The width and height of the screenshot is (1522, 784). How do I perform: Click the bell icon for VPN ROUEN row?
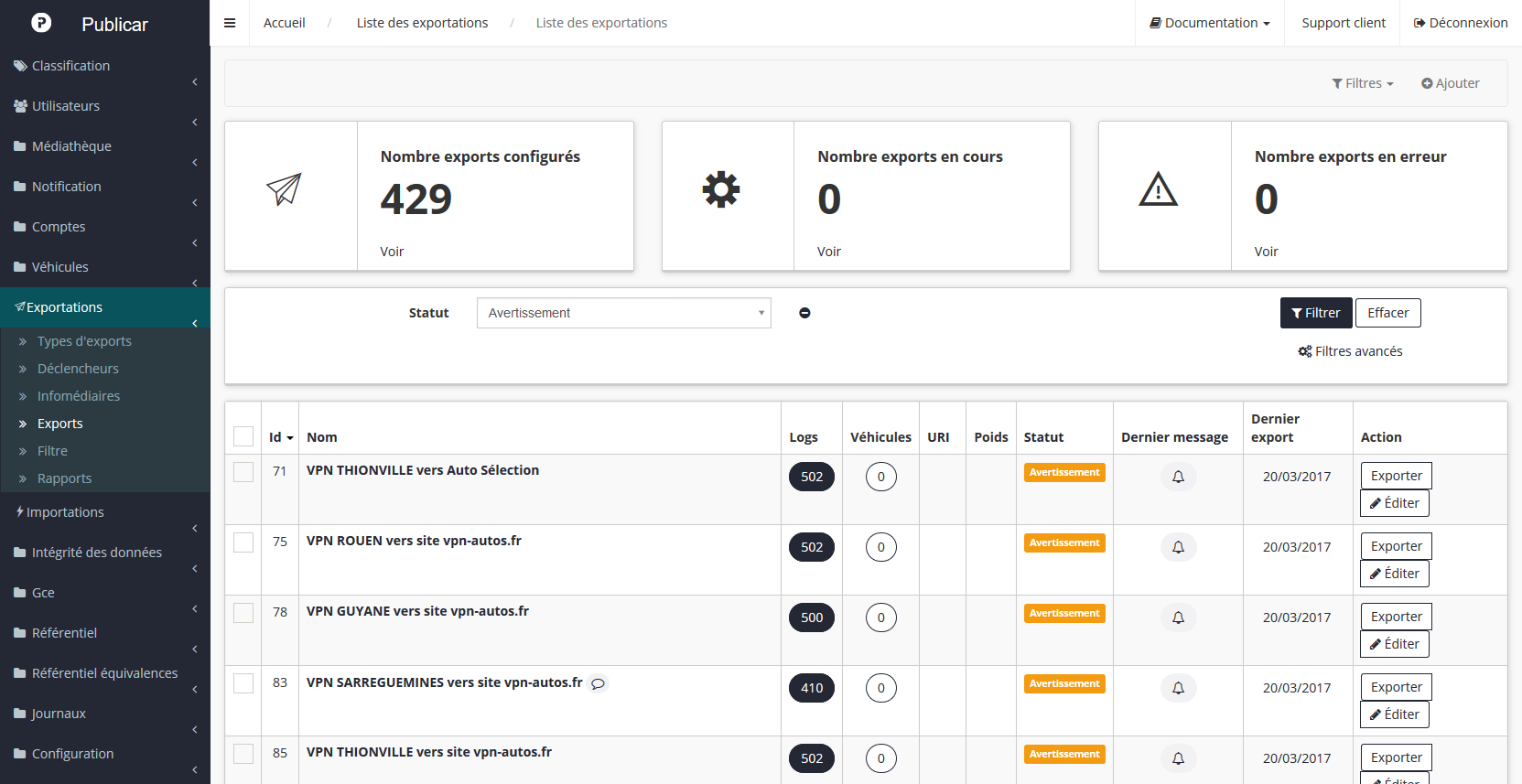click(x=1178, y=547)
